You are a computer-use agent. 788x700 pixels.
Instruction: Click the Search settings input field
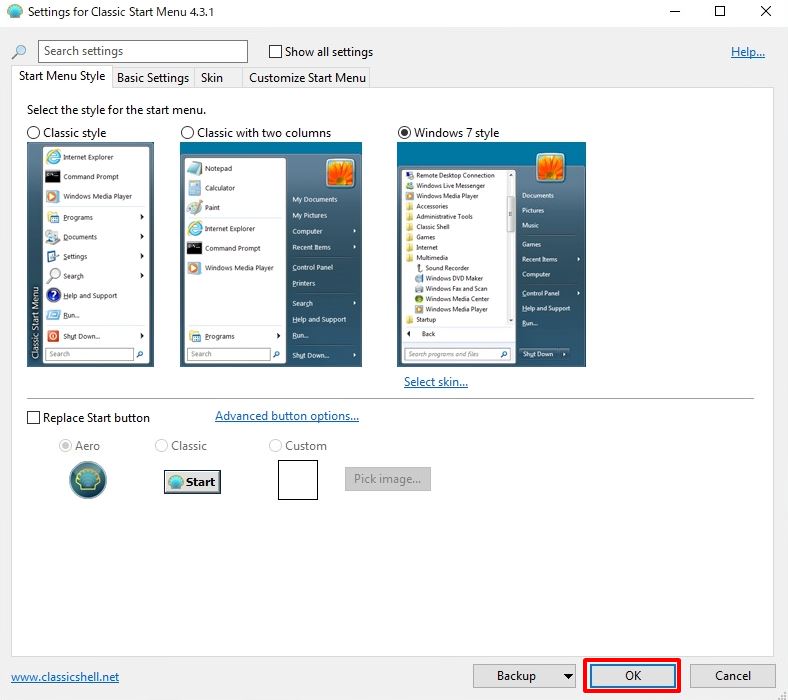(x=143, y=51)
